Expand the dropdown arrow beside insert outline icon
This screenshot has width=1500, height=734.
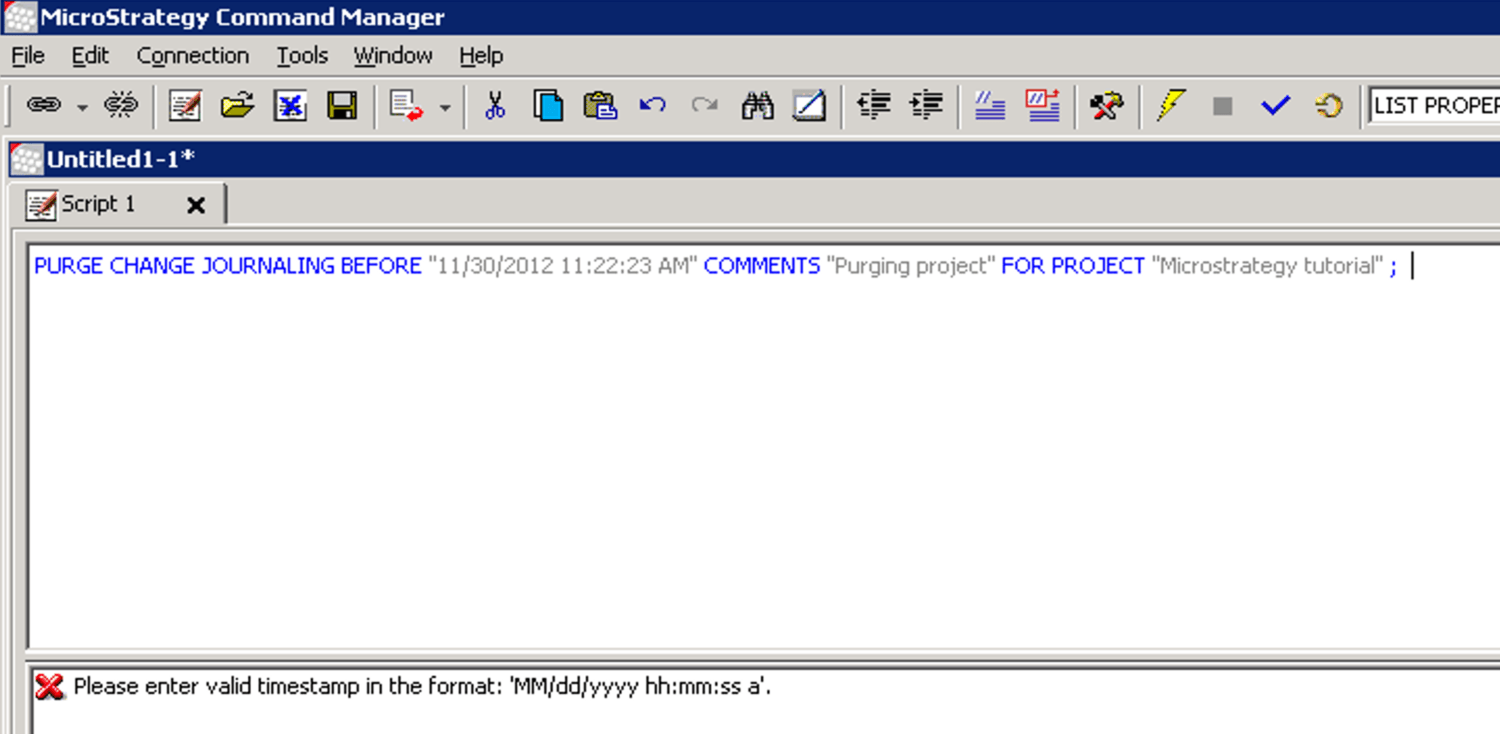[445, 107]
